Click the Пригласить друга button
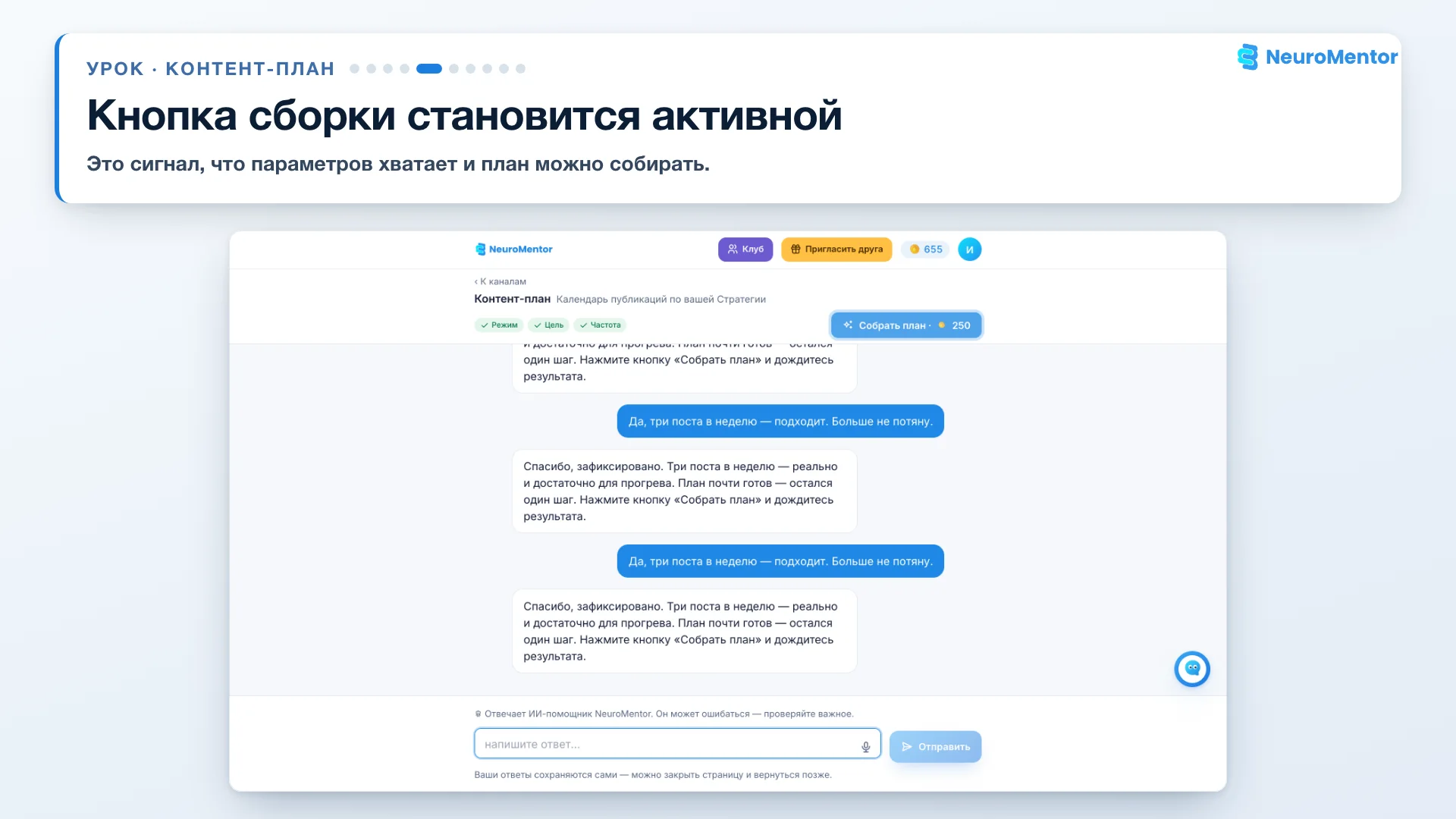 pos(836,249)
